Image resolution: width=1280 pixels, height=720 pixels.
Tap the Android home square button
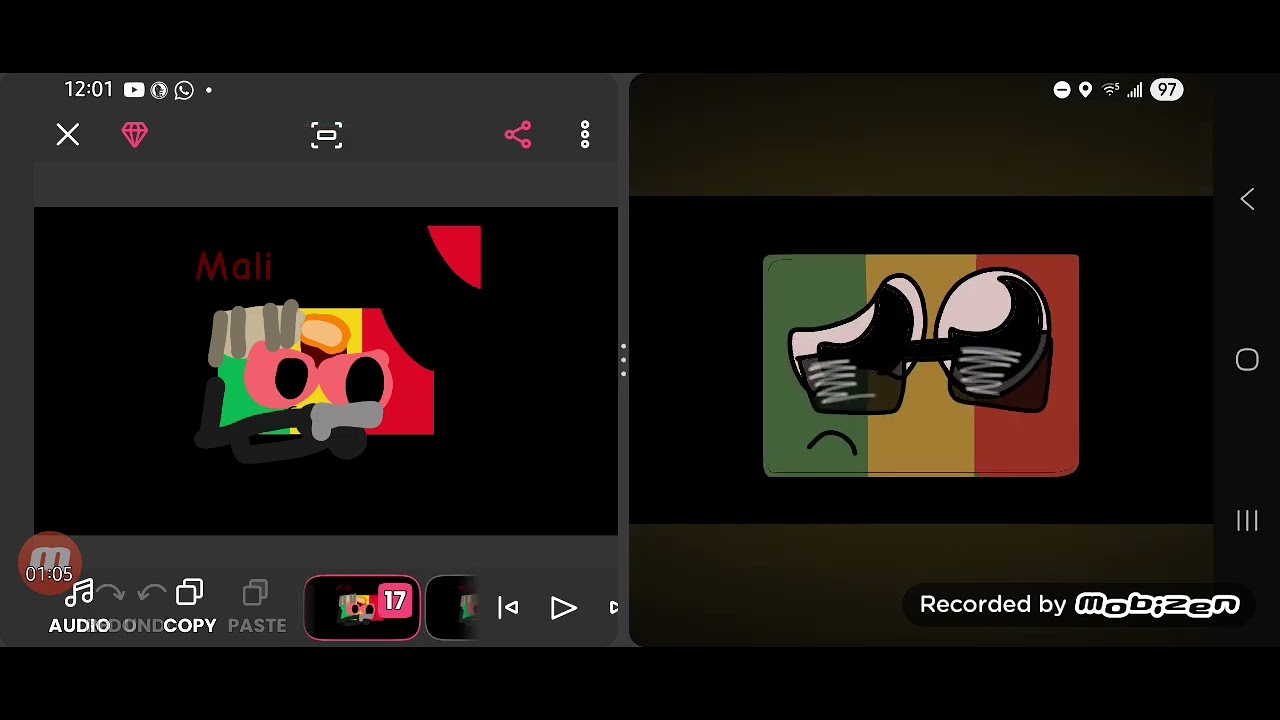(1247, 360)
